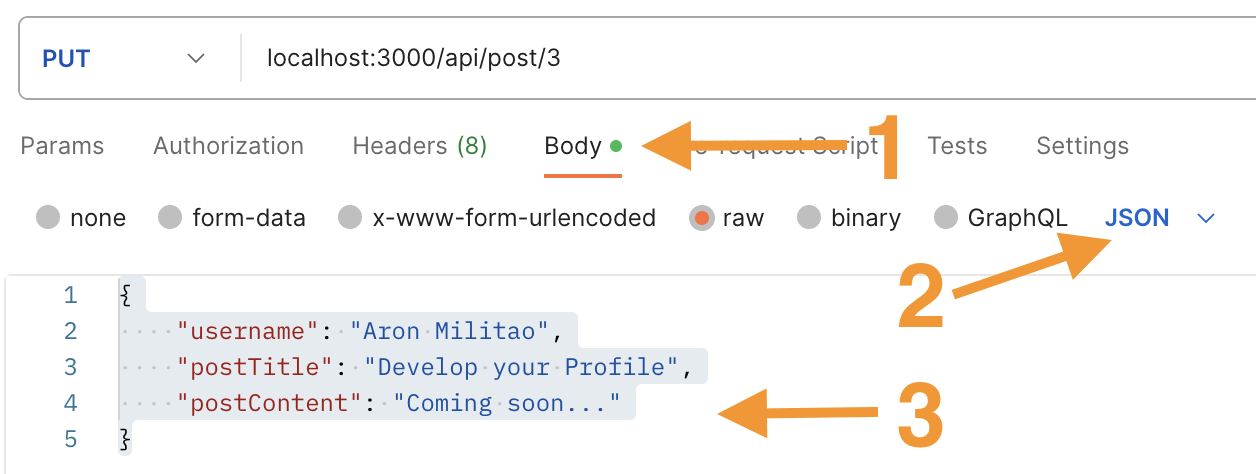Click the chevron next to JSON
Image resolution: width=1256 pixels, height=474 pixels.
pyautogui.click(x=1206, y=218)
